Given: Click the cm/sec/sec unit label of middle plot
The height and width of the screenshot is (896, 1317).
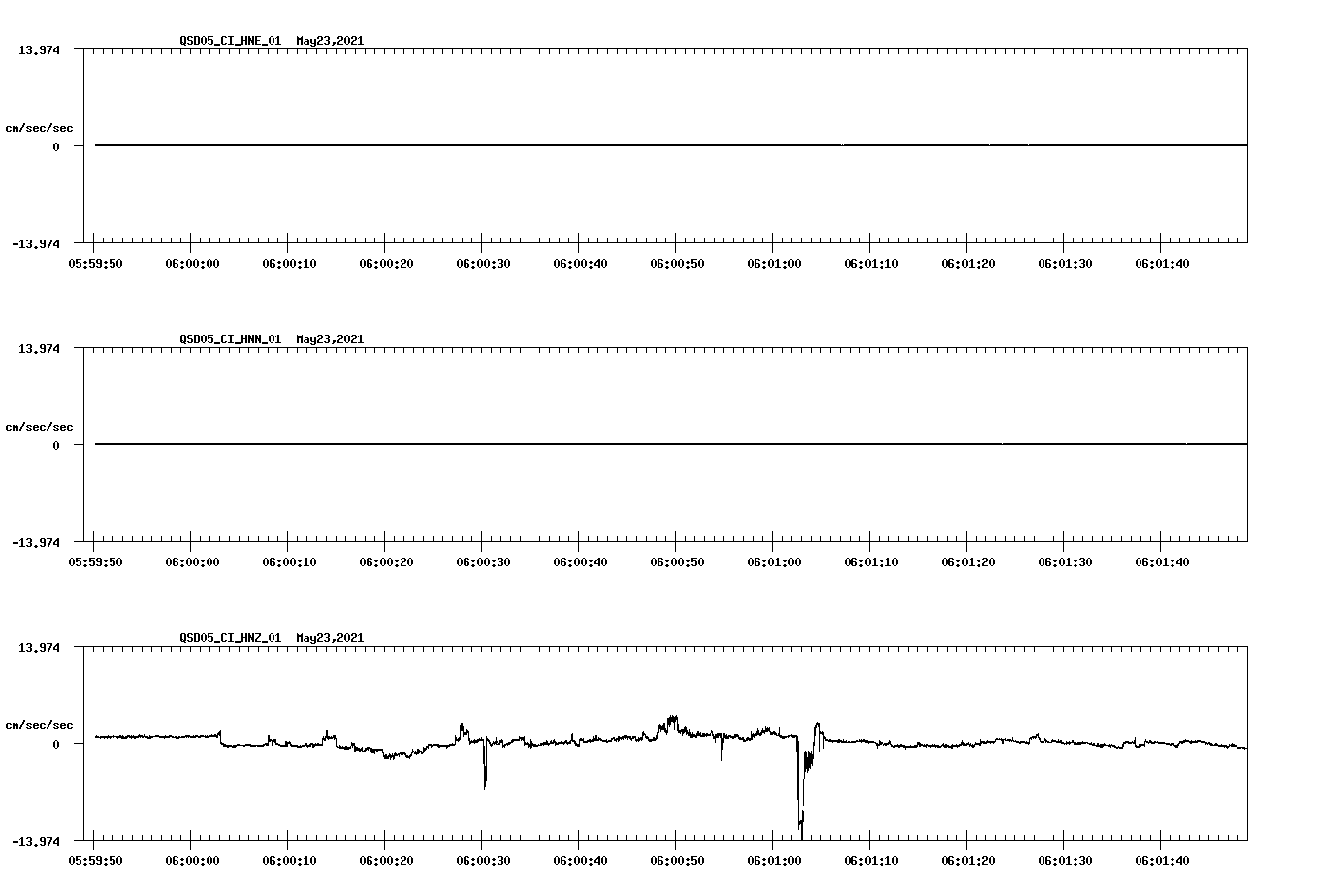Looking at the screenshot, I should (40, 426).
